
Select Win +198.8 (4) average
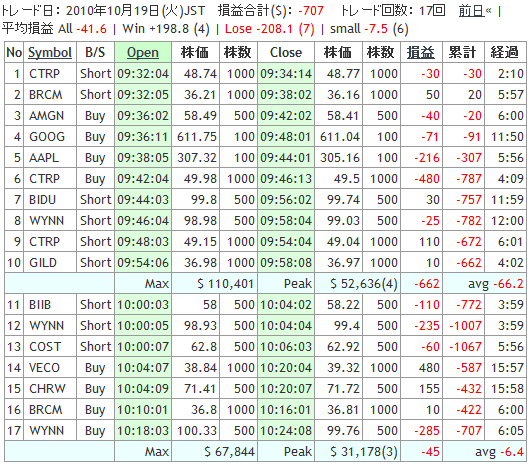tap(166, 29)
